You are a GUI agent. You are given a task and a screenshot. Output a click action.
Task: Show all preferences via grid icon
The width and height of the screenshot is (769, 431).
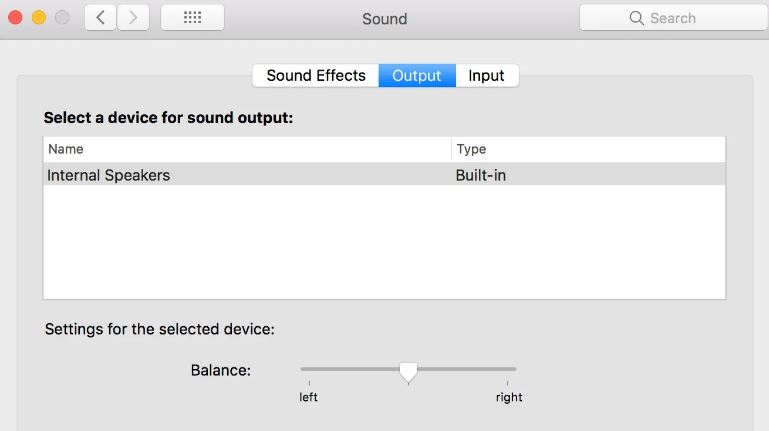pyautogui.click(x=192, y=18)
